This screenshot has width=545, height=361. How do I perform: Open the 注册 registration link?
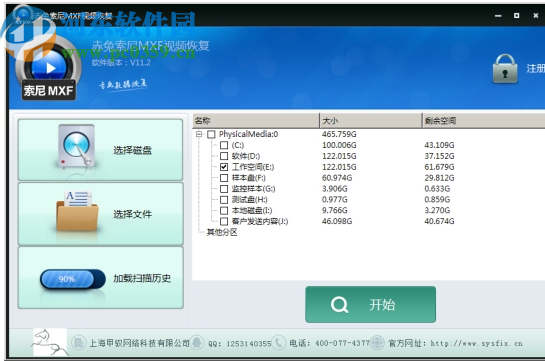coord(536,68)
